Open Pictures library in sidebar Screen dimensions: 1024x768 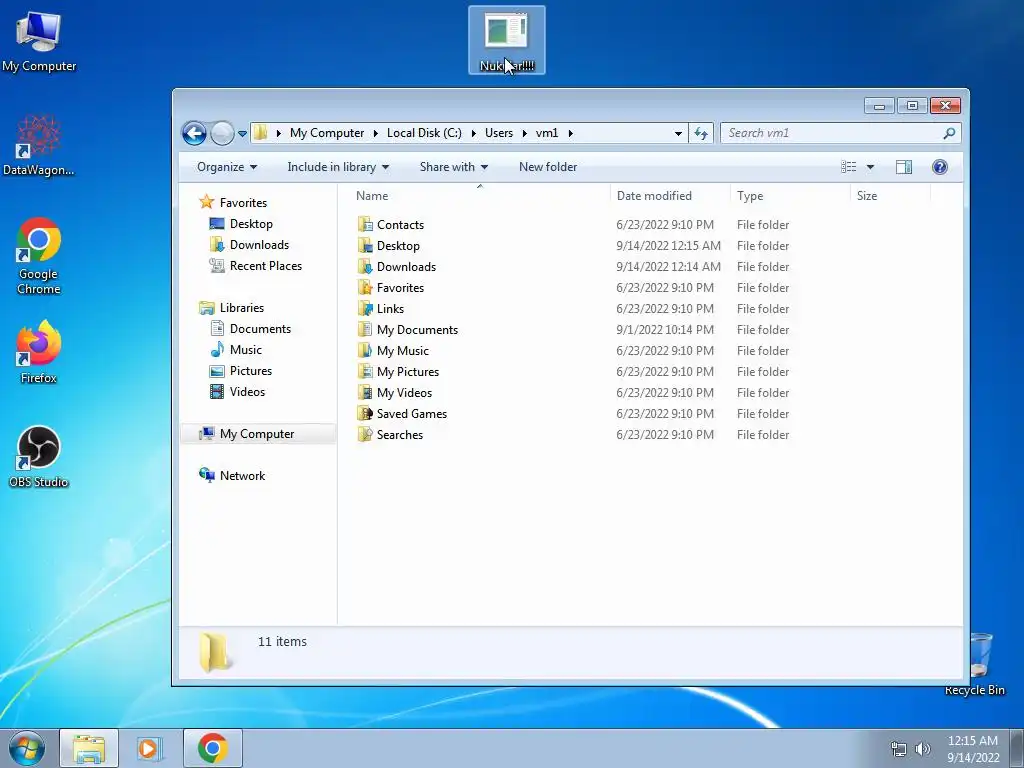coord(250,371)
